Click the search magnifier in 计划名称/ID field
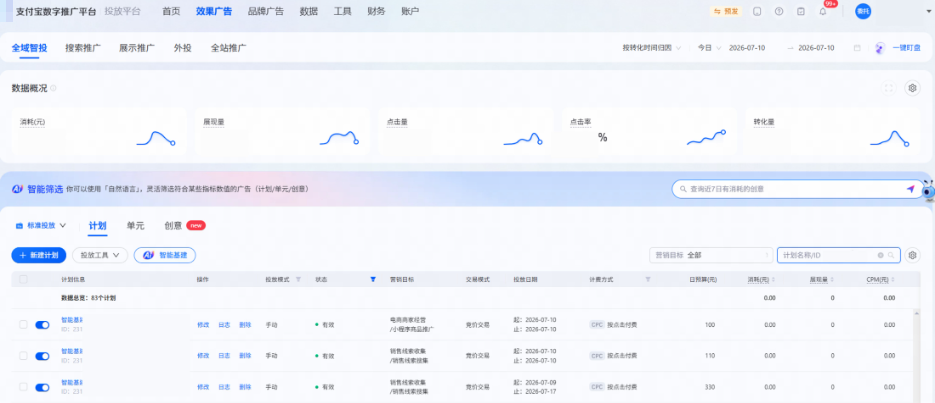935x403 pixels. click(891, 255)
